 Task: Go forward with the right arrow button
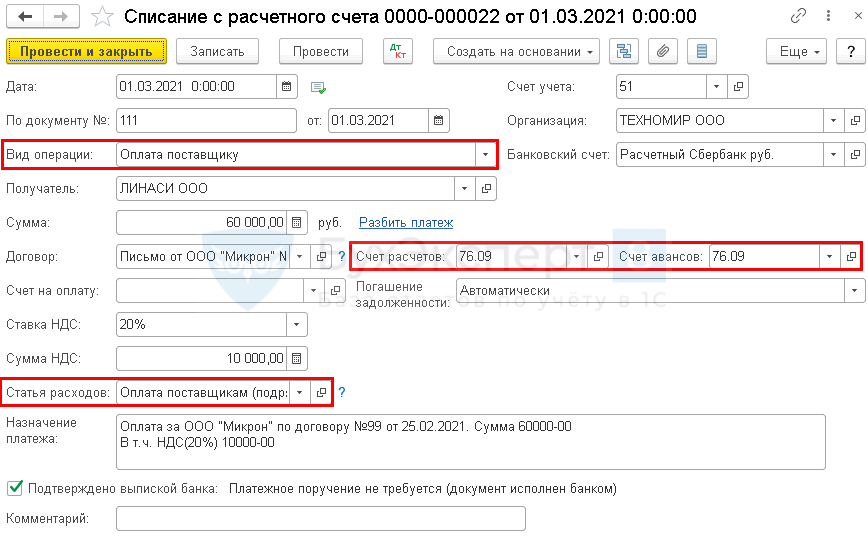61,17
